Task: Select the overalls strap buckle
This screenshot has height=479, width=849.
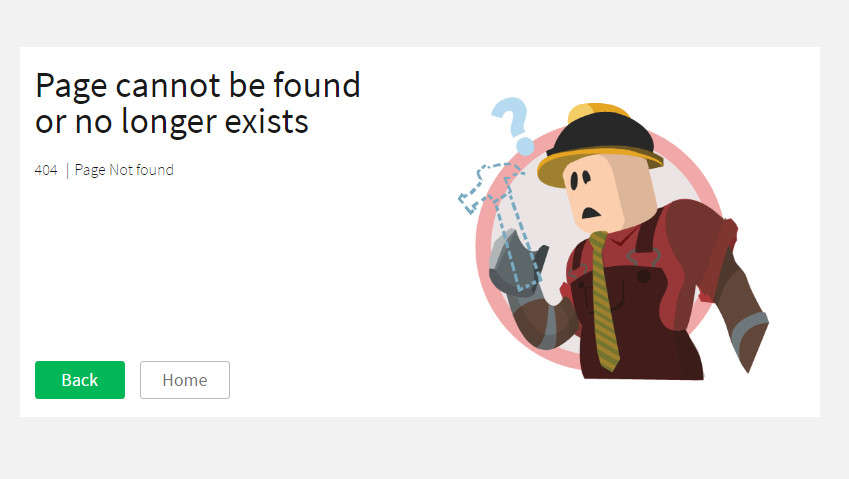Action: (x=644, y=257)
